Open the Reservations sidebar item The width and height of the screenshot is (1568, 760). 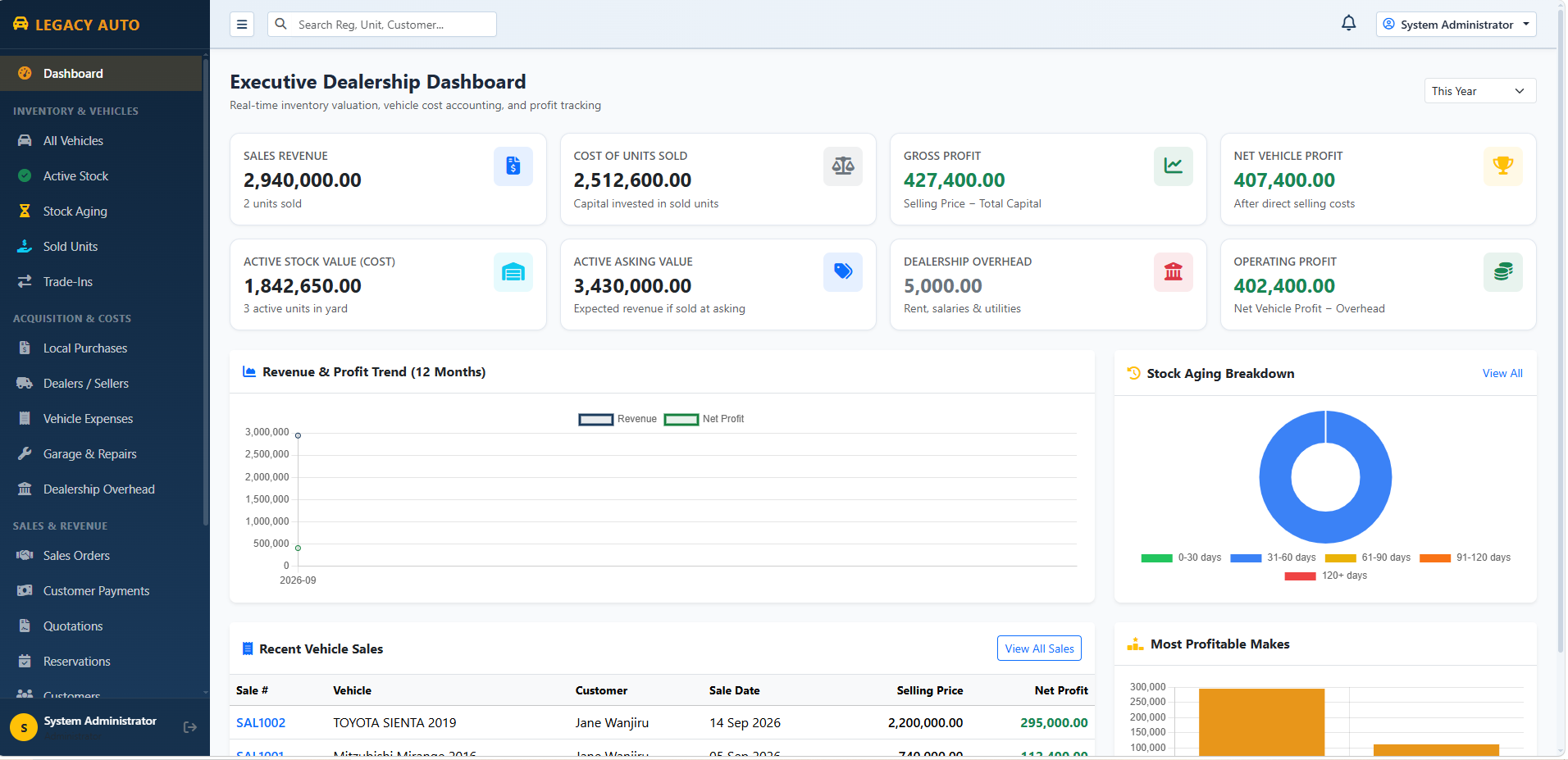(x=101, y=662)
